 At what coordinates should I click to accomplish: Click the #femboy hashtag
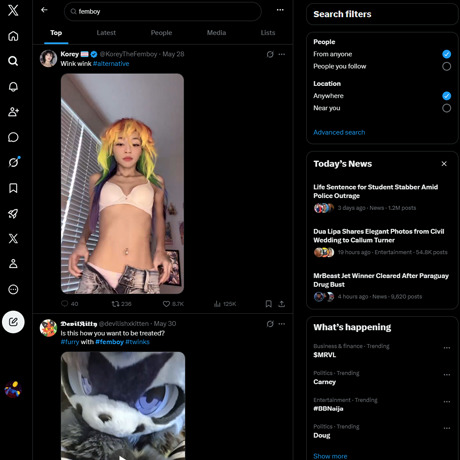tap(109, 342)
